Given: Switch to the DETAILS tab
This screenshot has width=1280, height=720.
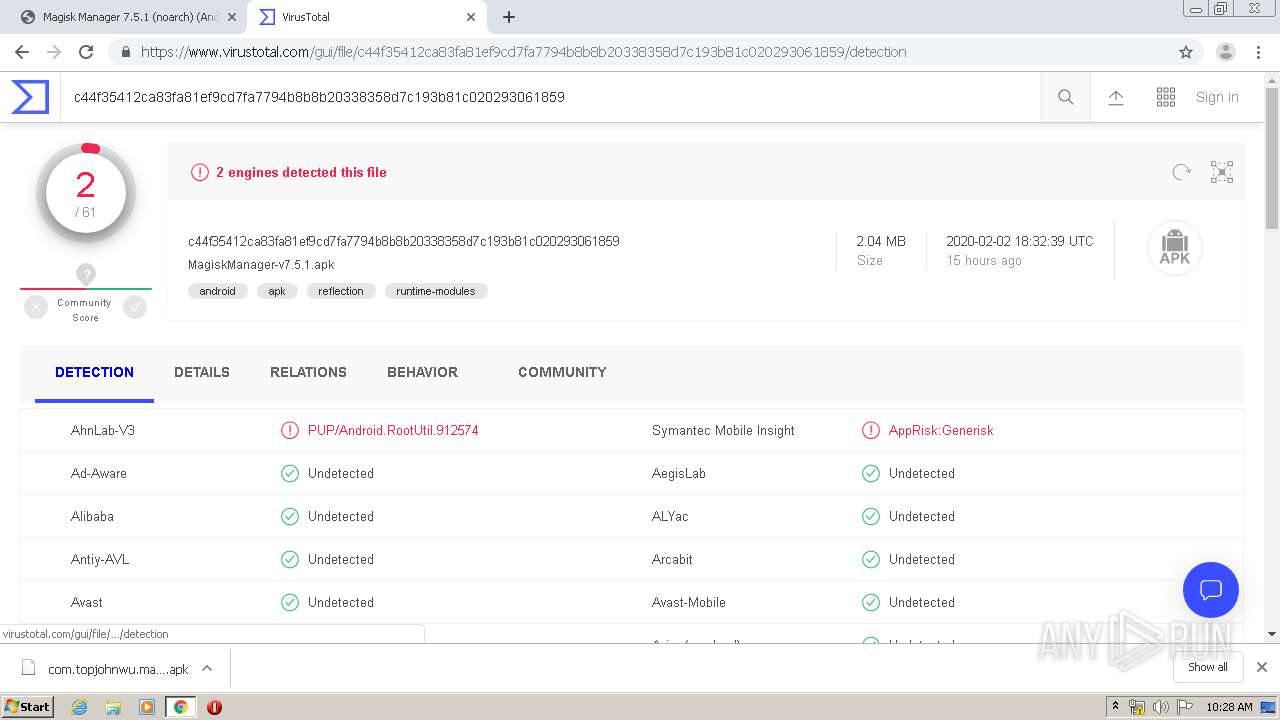Looking at the screenshot, I should click(202, 372).
